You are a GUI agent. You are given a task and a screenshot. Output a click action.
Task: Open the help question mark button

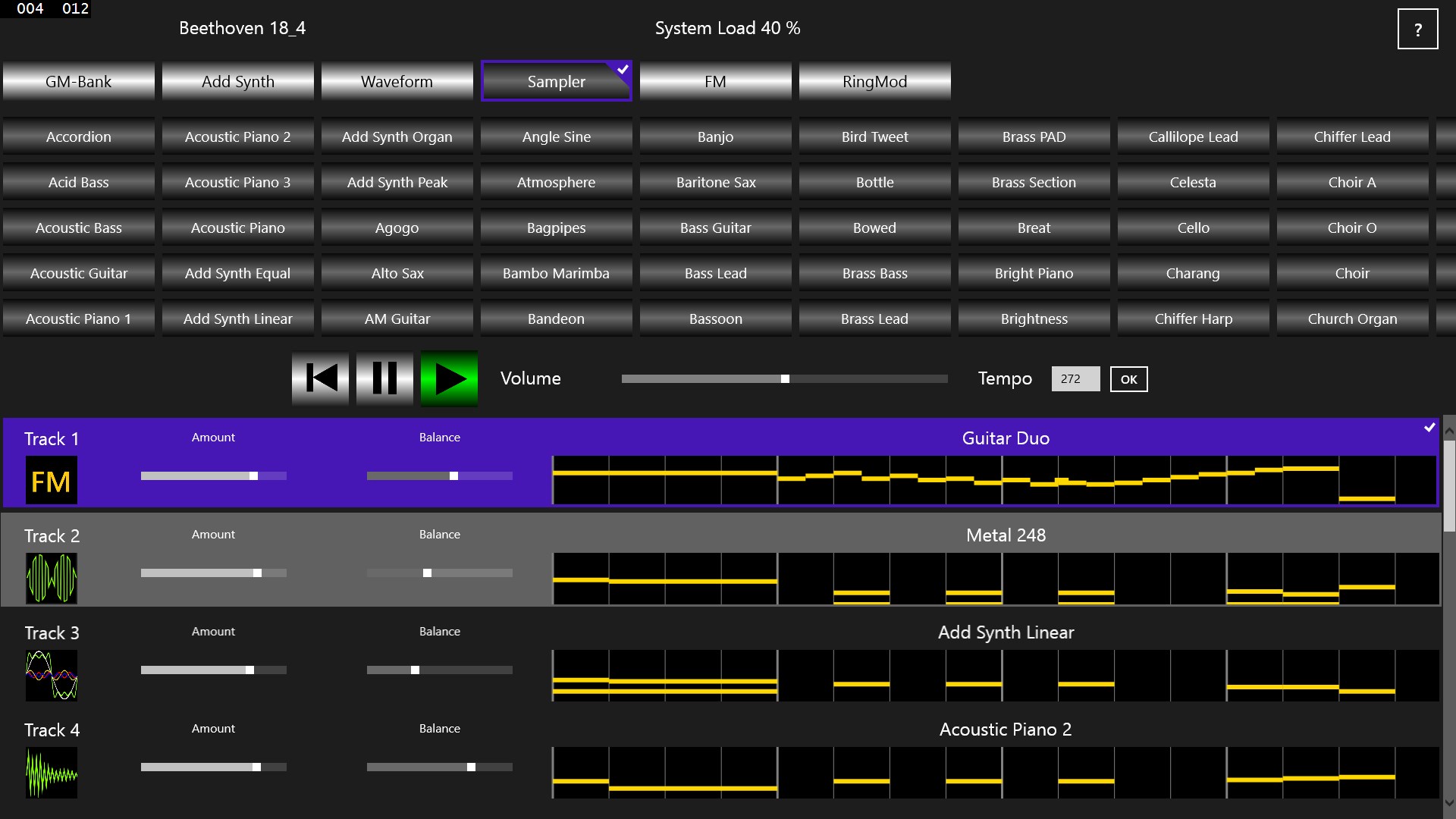point(1417,30)
